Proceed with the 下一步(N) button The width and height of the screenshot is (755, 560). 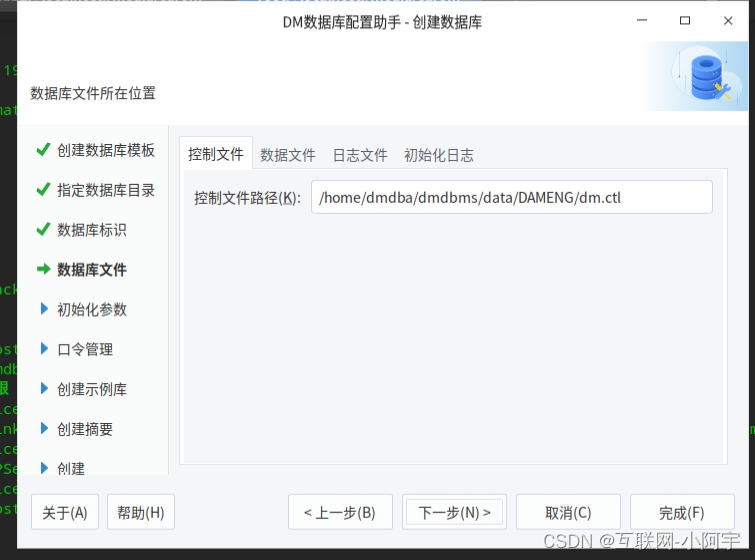coord(454,512)
